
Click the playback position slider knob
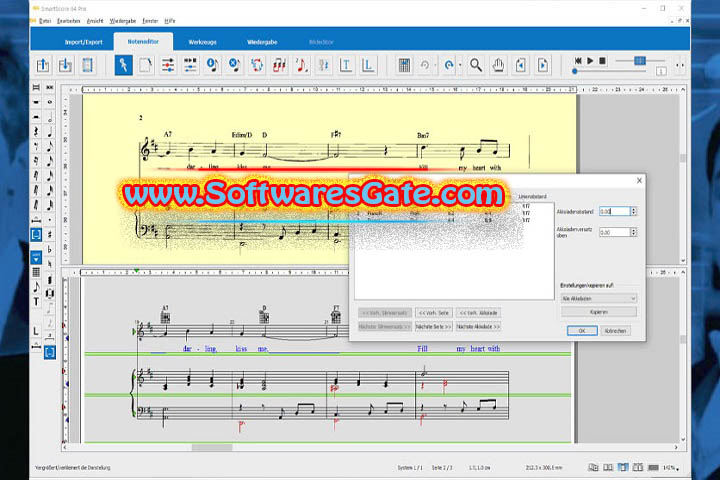coord(574,71)
